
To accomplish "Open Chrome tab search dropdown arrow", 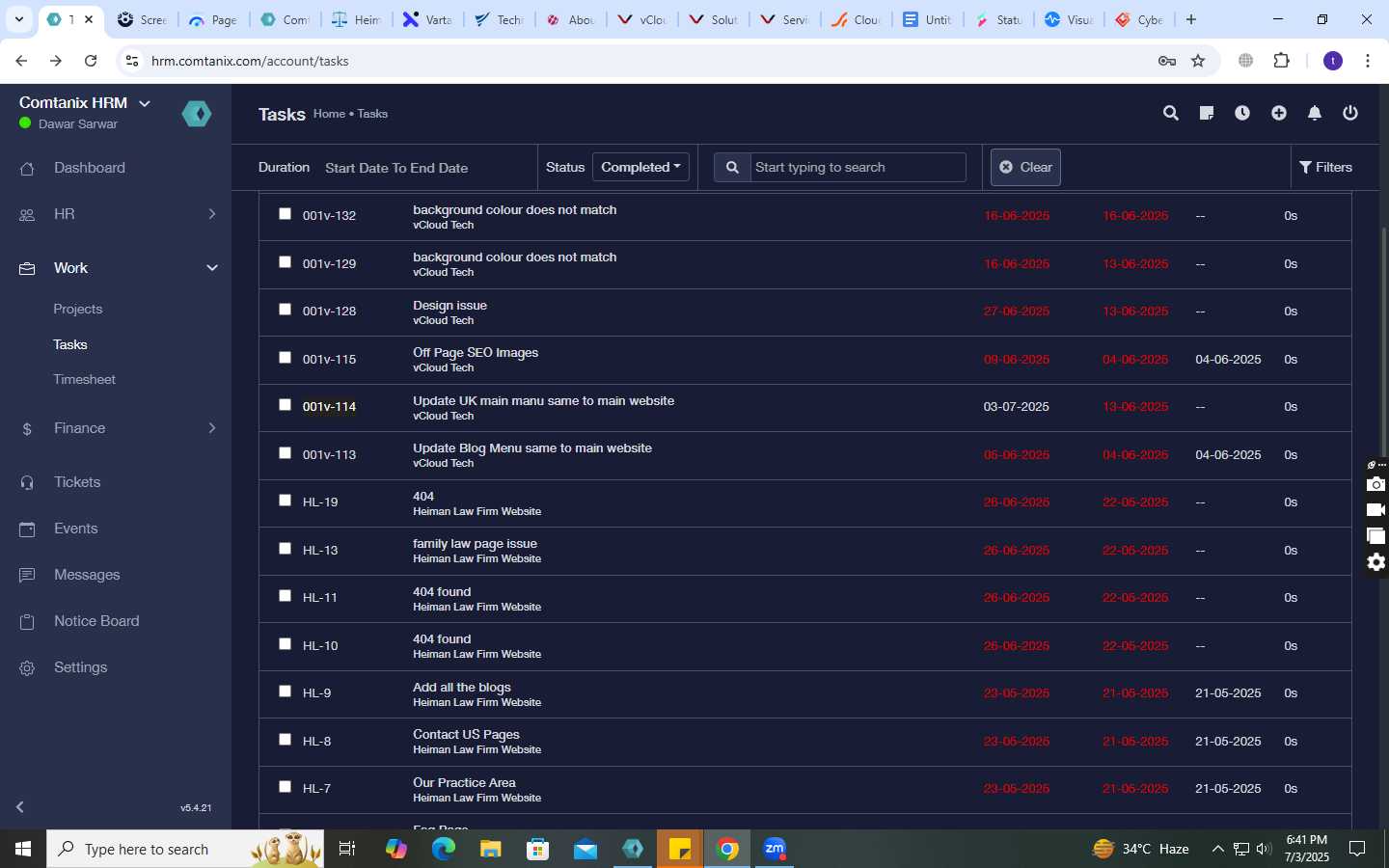I will click(18, 19).
